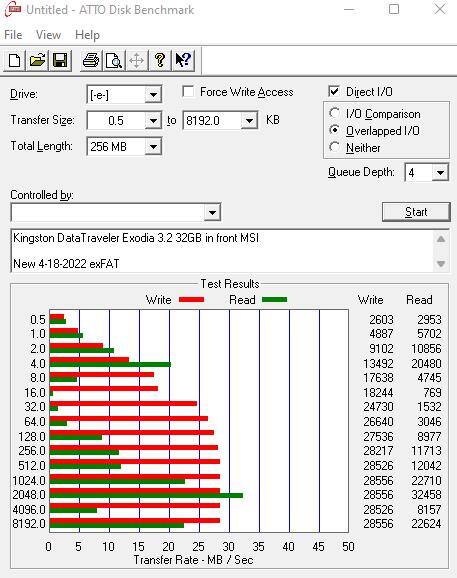Image resolution: width=457 pixels, height=578 pixels.
Task: Click into the Kingston DataTraveler description text box
Action: [x=222, y=251]
